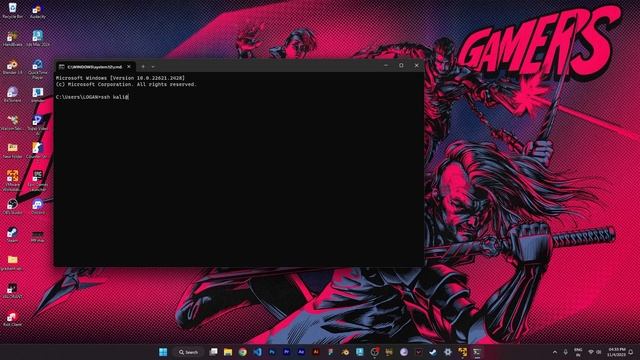
Task: Open the QuickTime Player desktop shortcut
Action: point(38,69)
